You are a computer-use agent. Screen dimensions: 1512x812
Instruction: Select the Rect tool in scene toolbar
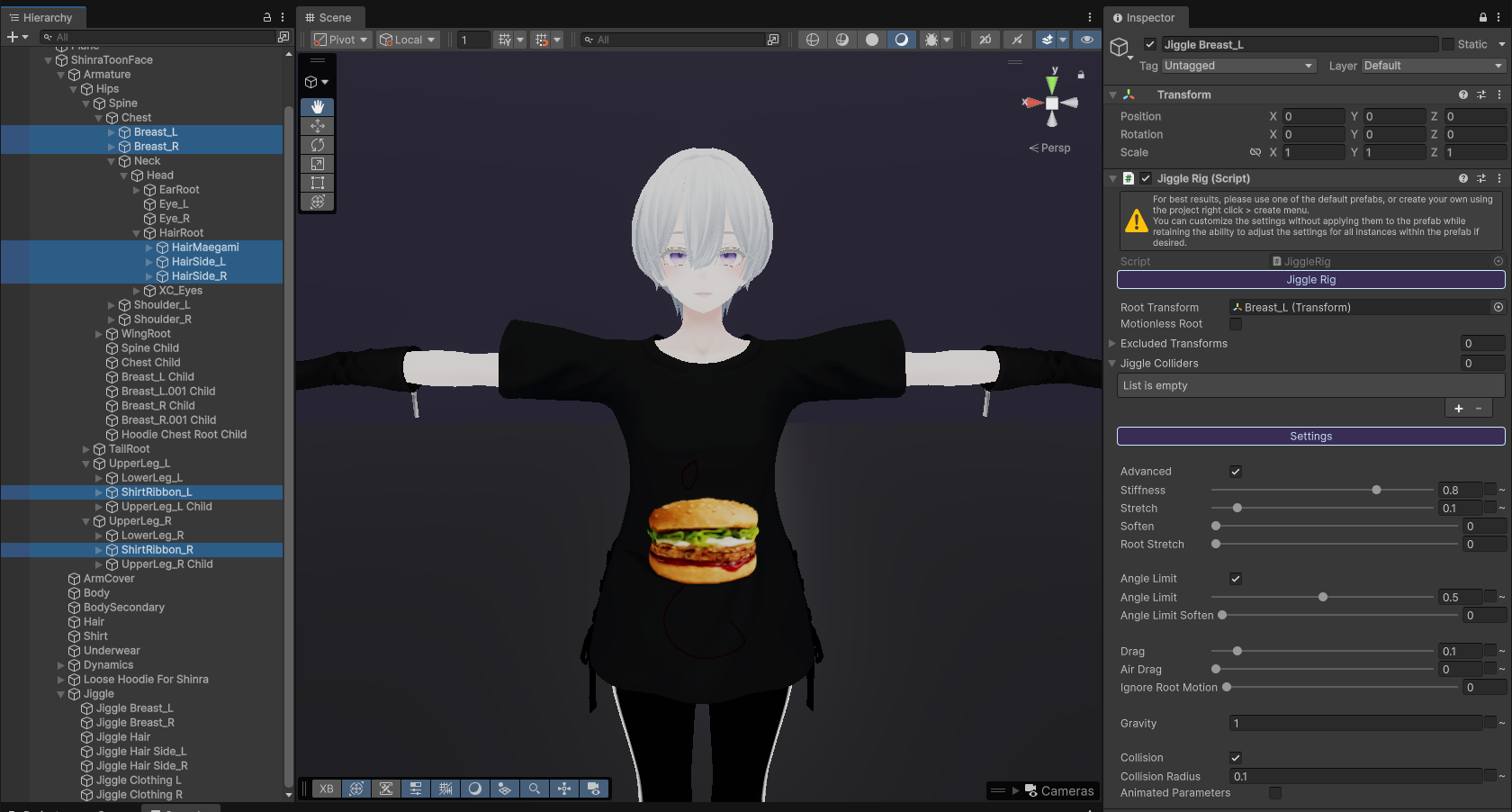tap(318, 183)
